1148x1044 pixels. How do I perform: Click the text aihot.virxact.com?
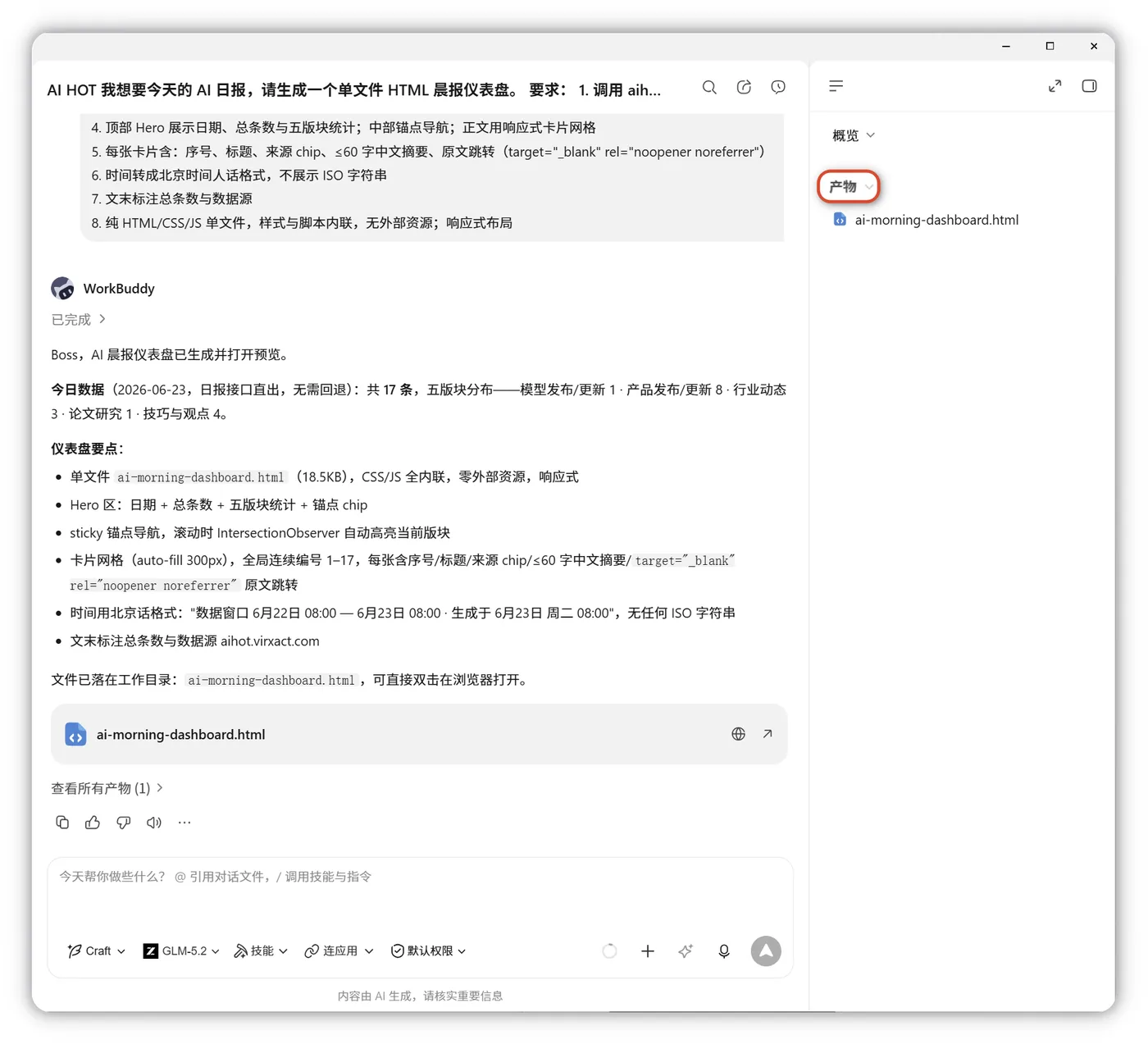[270, 641]
